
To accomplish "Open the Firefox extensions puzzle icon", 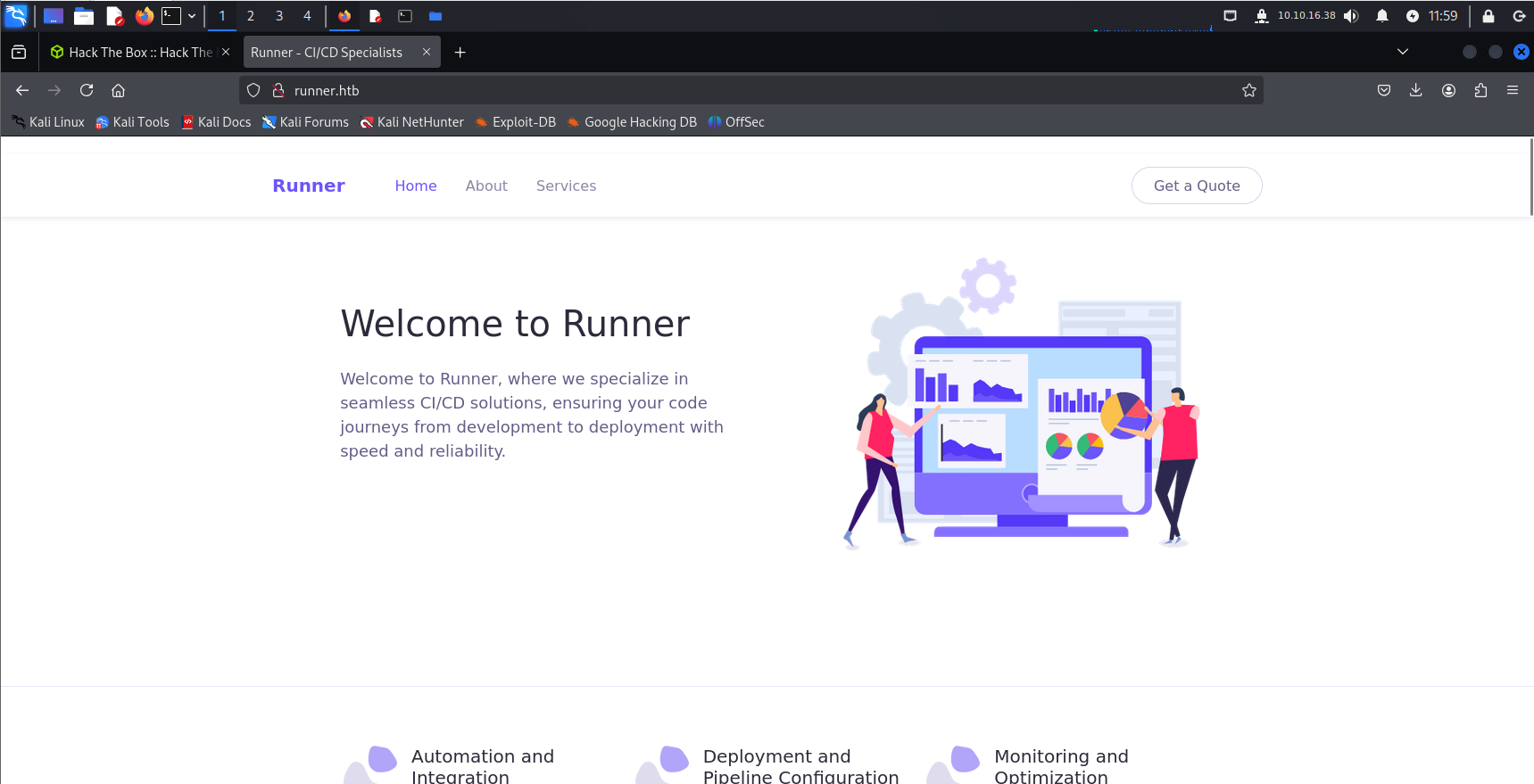I will point(1480,90).
